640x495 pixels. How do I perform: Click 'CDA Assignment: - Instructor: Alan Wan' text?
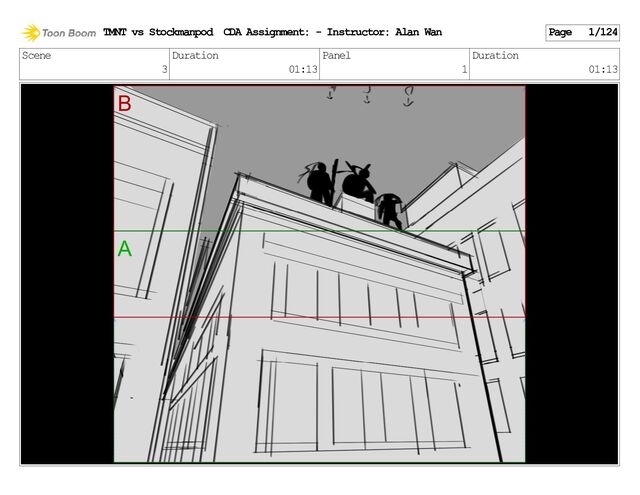(333, 32)
